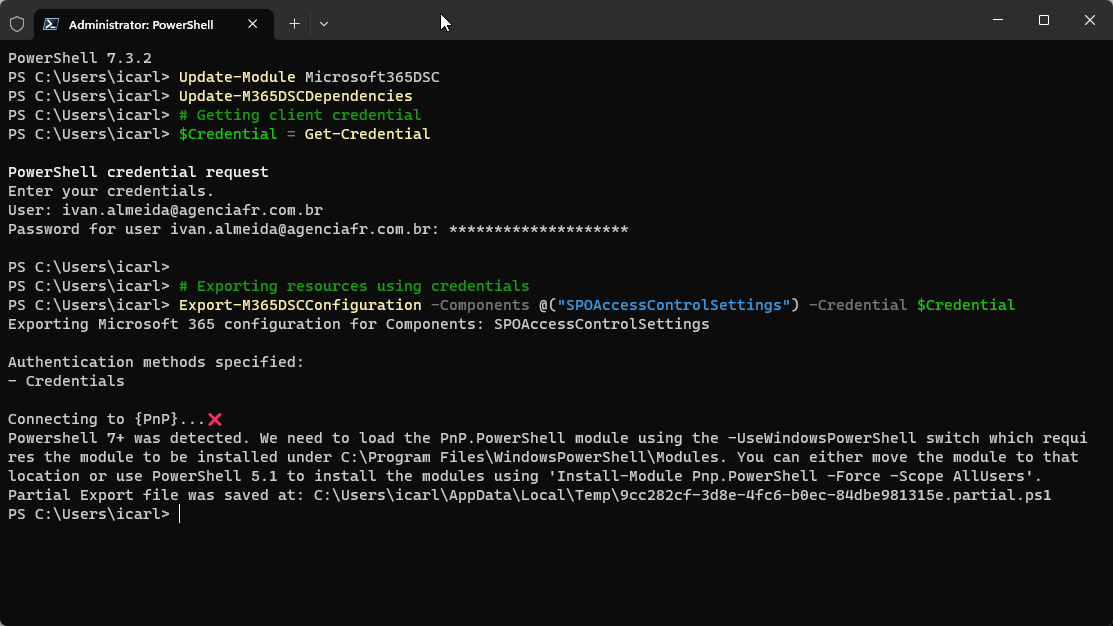The width and height of the screenshot is (1113, 626).
Task: Click the red cross emoji after Connecting to {PnP}
Action: click(216, 419)
